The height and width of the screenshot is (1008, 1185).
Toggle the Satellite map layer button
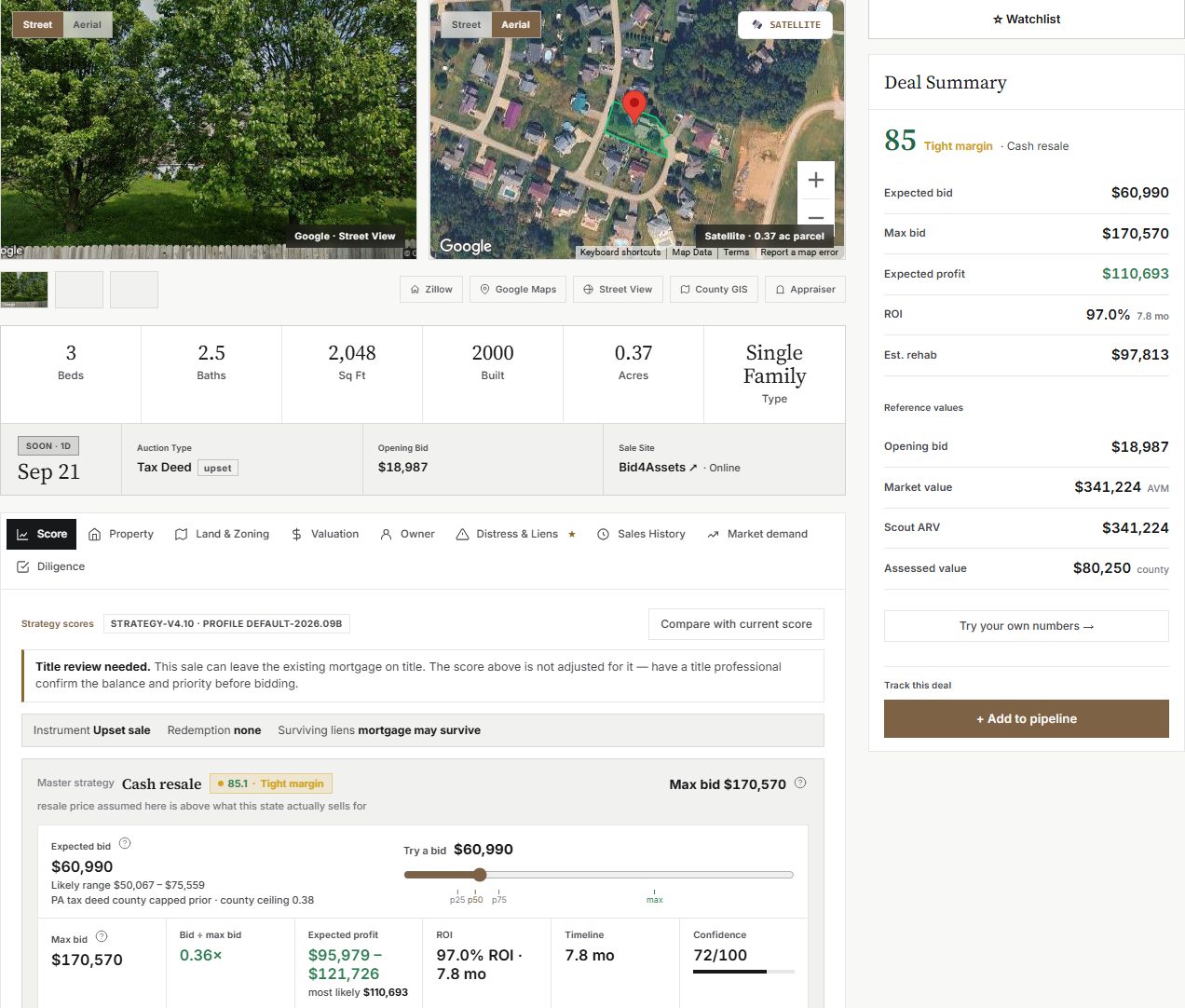point(785,24)
